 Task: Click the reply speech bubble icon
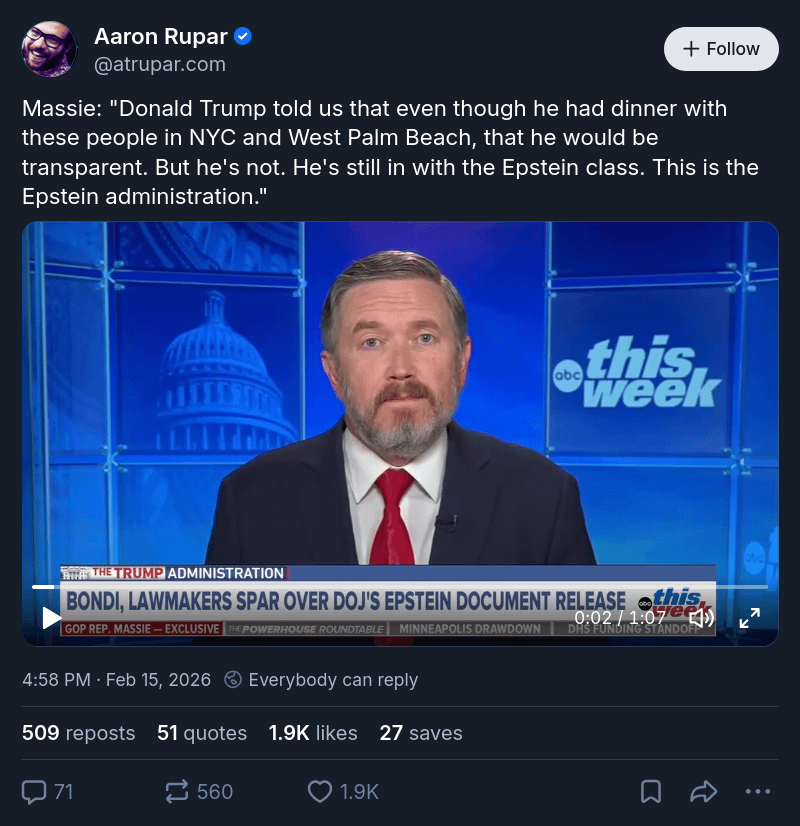pyautogui.click(x=34, y=792)
